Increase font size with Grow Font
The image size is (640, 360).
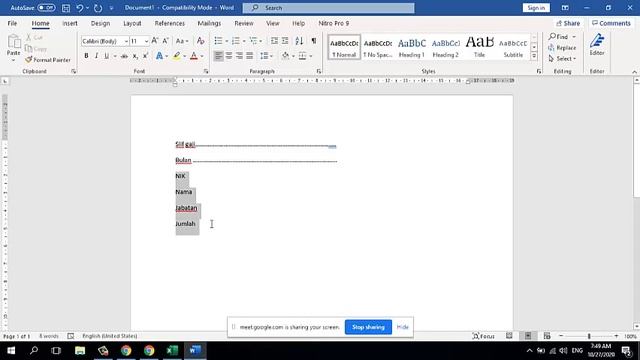click(155, 41)
